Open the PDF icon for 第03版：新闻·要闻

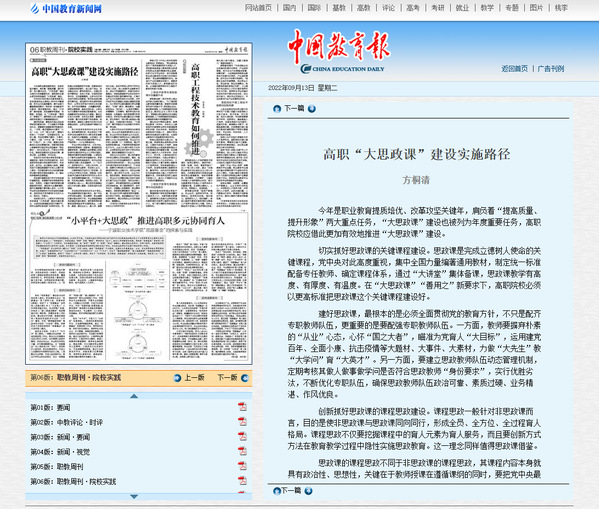pos(242,436)
